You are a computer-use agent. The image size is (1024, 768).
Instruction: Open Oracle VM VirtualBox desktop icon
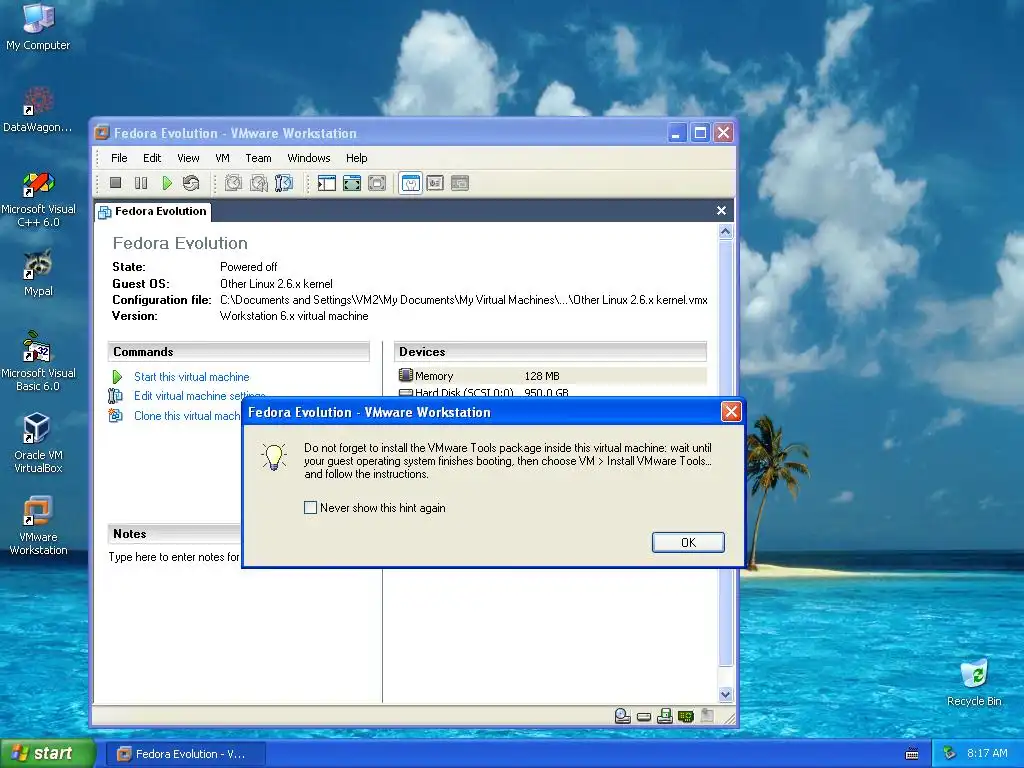click(38, 443)
